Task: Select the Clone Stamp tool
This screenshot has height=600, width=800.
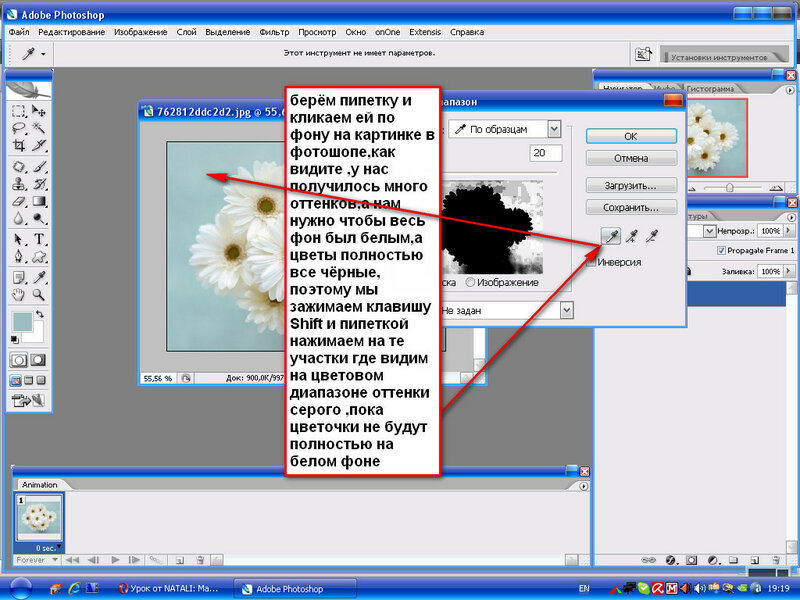Action: pos(18,184)
